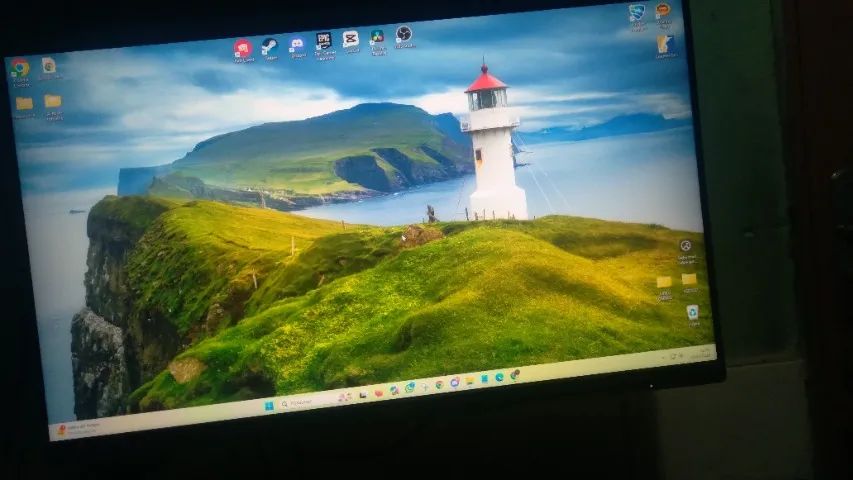Open the weather widget on the taskbar
The height and width of the screenshot is (480, 853).
point(79,429)
